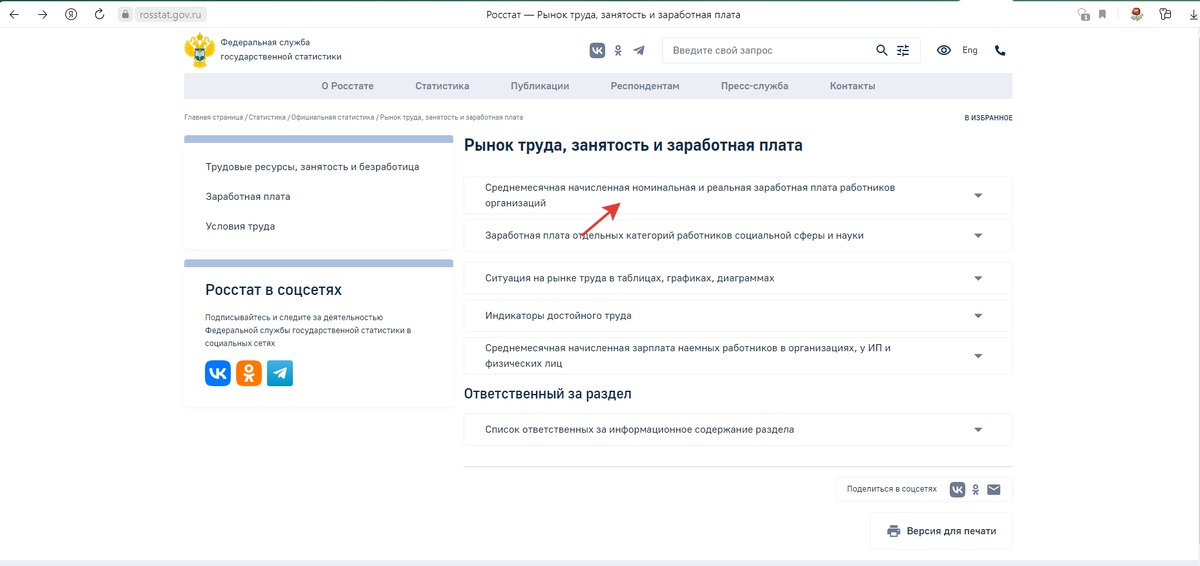Open the О Росстате menu
Viewport: 1200px width, 566px height.
(347, 86)
